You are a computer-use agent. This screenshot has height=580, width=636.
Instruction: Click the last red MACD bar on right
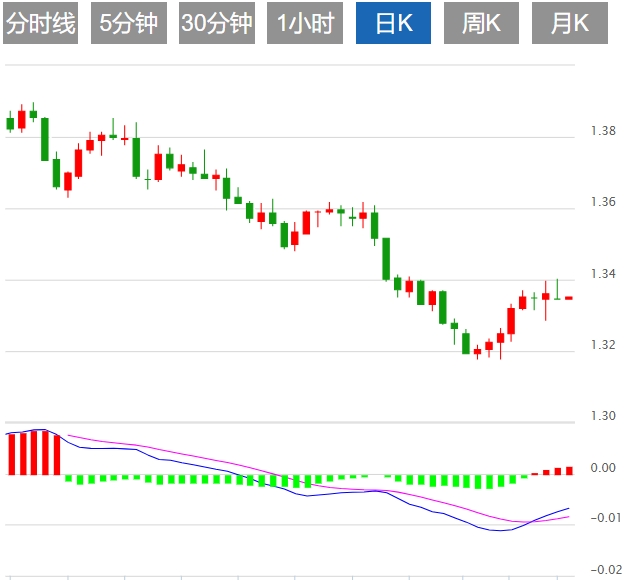click(x=569, y=470)
